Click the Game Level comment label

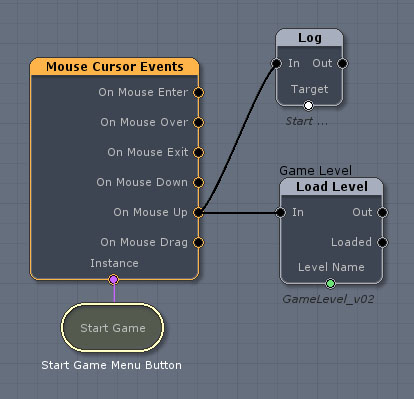[315, 171]
